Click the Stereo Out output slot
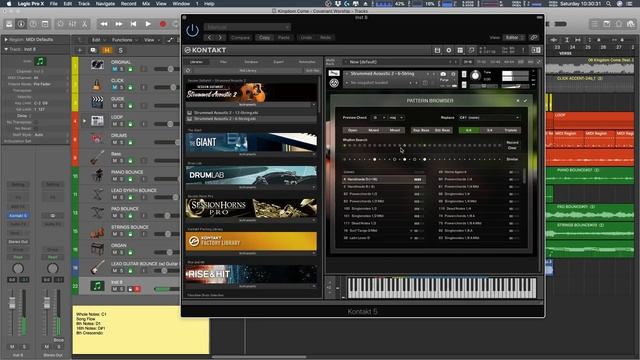This screenshot has width=640, height=360. (18, 241)
